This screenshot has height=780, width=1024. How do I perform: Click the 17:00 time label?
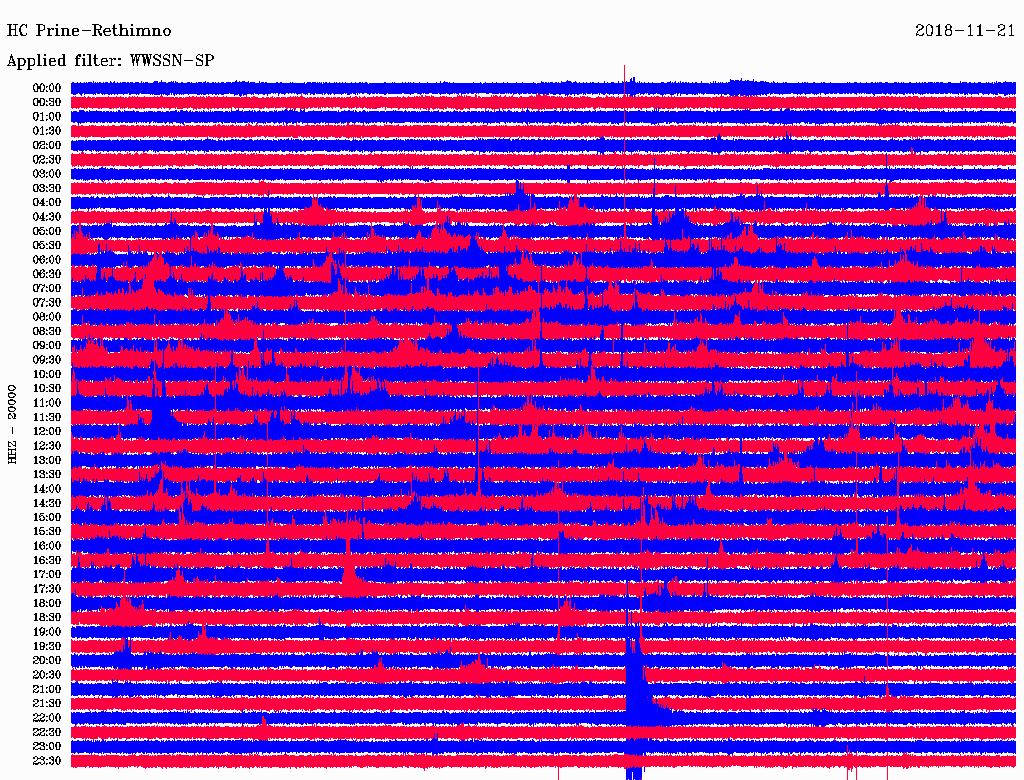pyautogui.click(x=47, y=575)
